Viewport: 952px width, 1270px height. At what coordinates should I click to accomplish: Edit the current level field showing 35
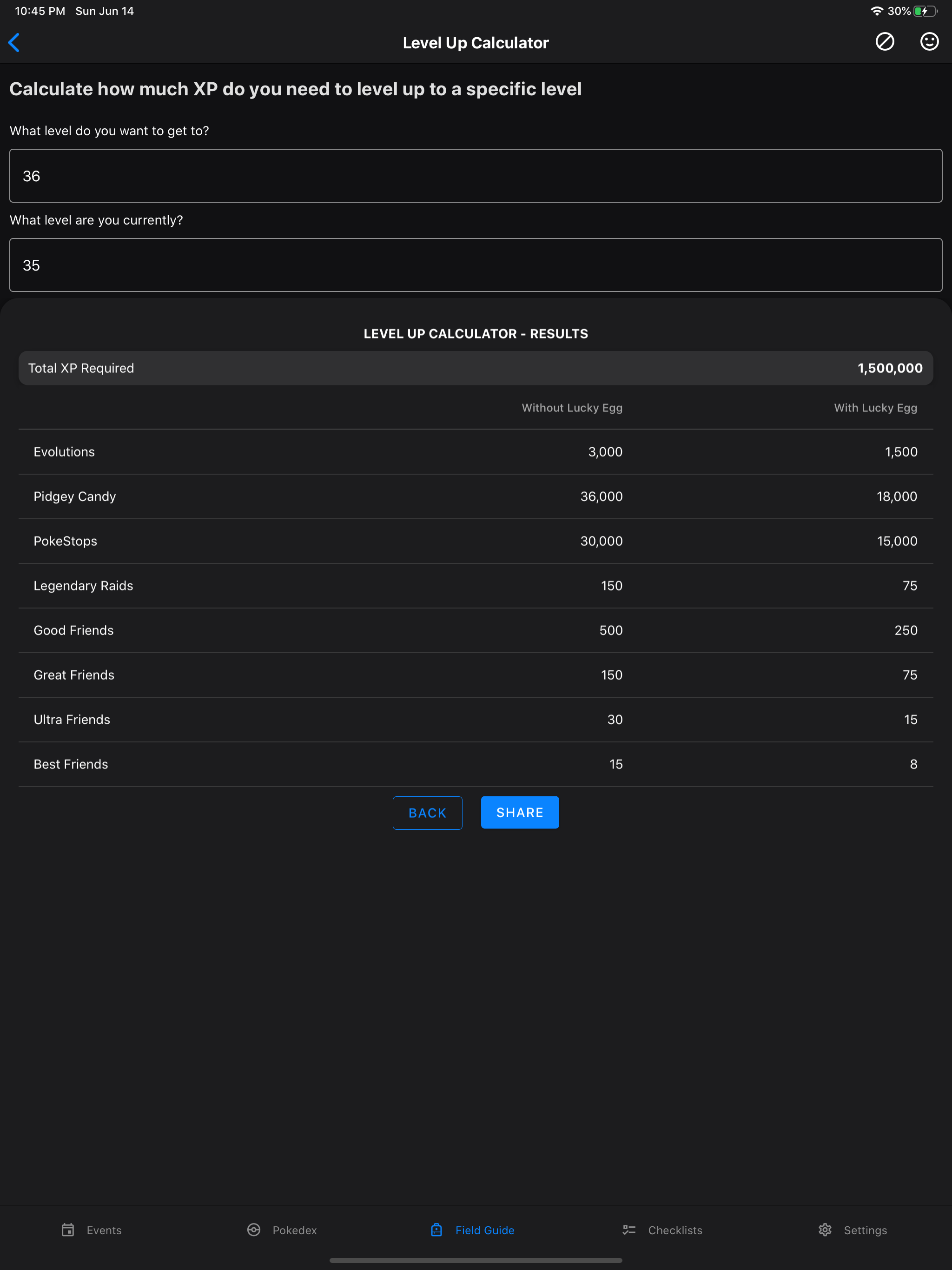(476, 265)
